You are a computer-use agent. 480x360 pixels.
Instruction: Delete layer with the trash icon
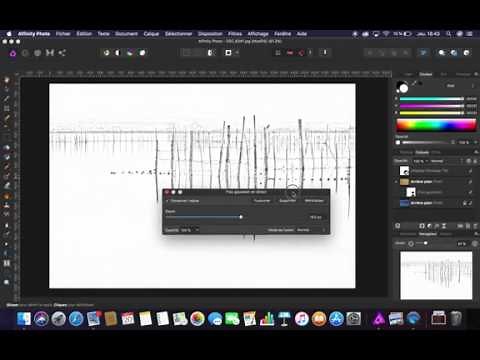(475, 226)
